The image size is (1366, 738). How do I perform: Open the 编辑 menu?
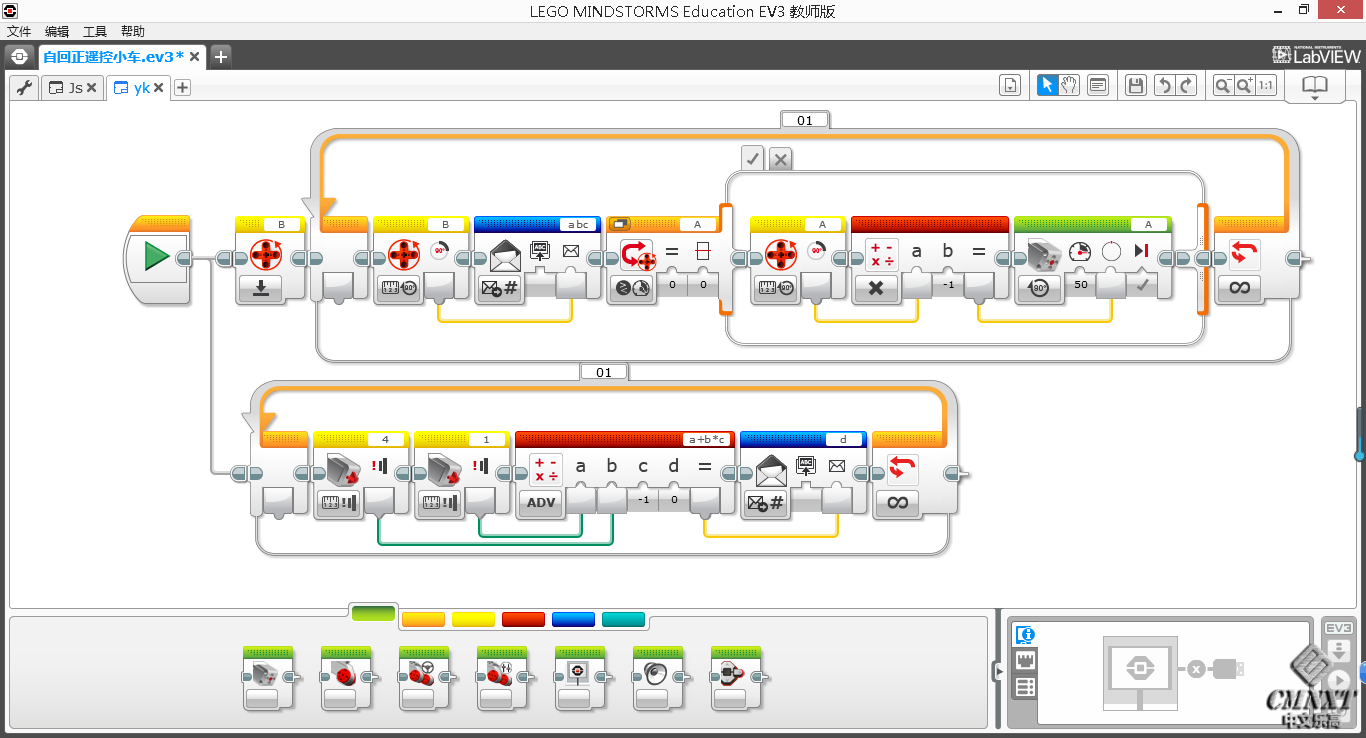[57, 32]
